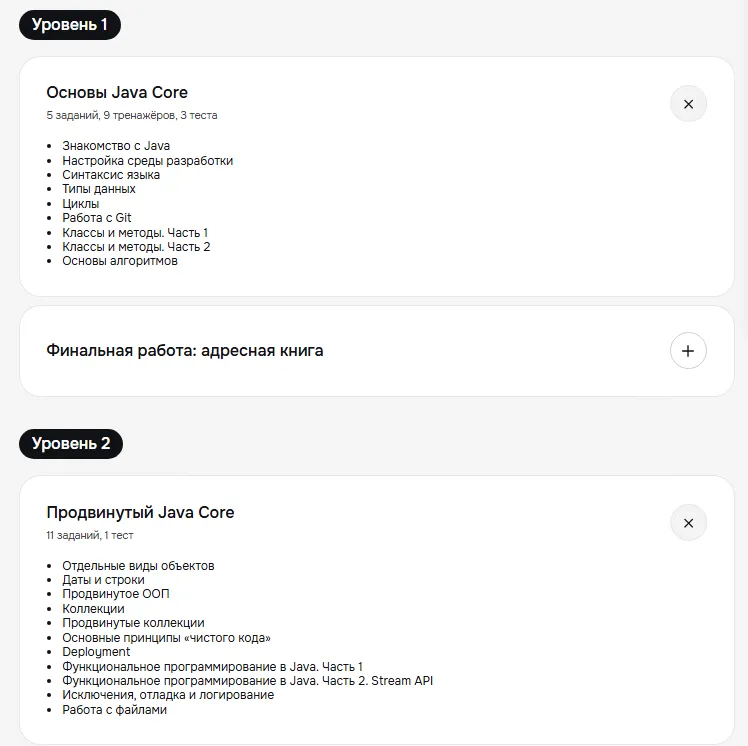Select the Stream API functional programming topic
The image size is (748, 746).
click(x=247, y=681)
